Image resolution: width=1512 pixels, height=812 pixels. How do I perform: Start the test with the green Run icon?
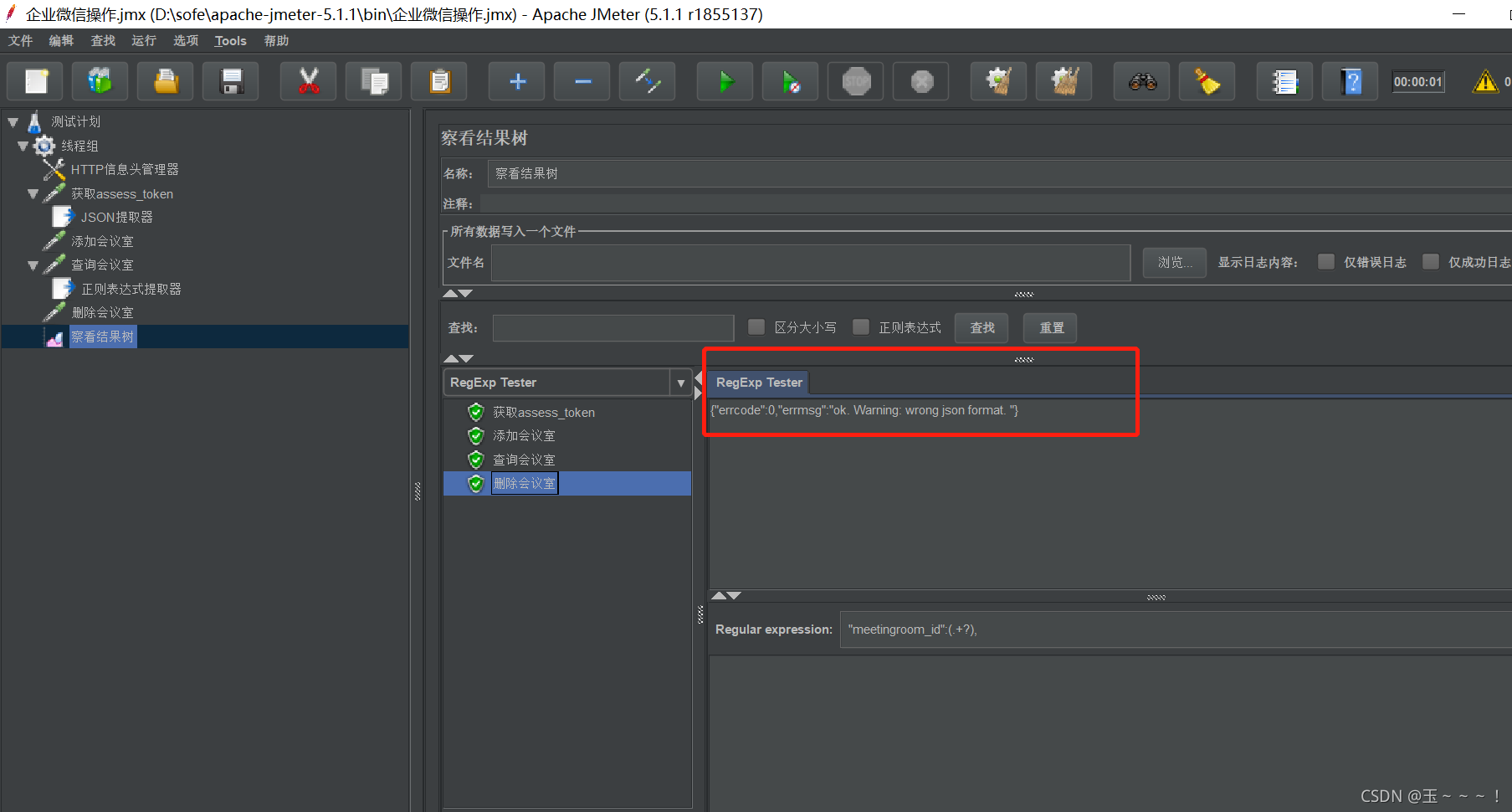click(725, 81)
